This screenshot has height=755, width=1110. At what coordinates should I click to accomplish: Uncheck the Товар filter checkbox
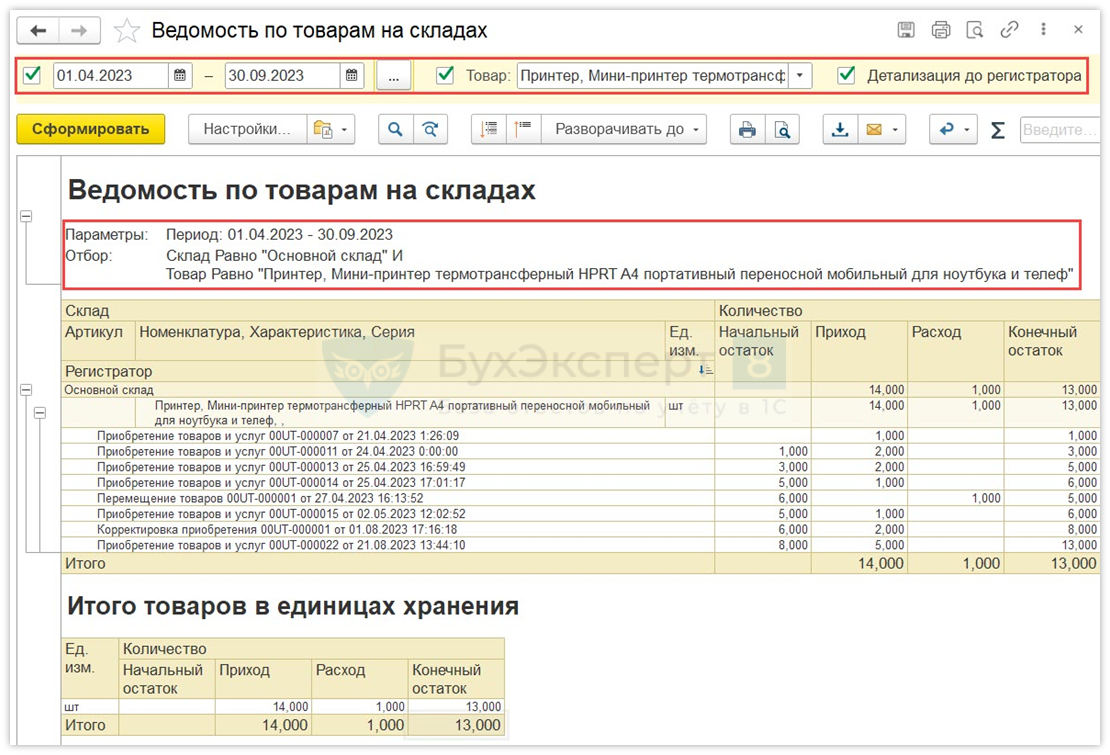coord(446,75)
